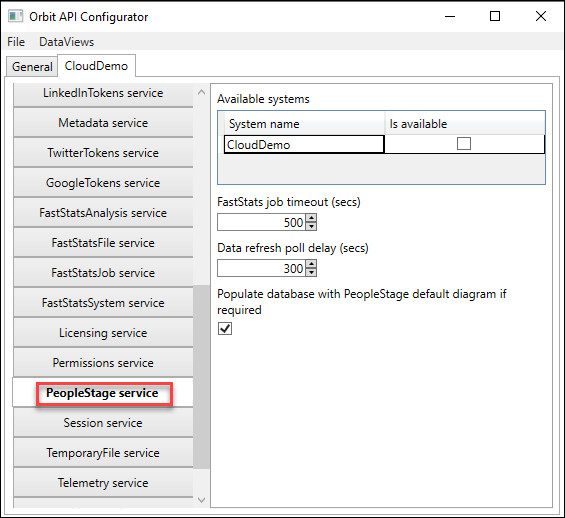The height and width of the screenshot is (518, 565).
Task: Open LinkedInTokens service settings
Action: (x=103, y=94)
